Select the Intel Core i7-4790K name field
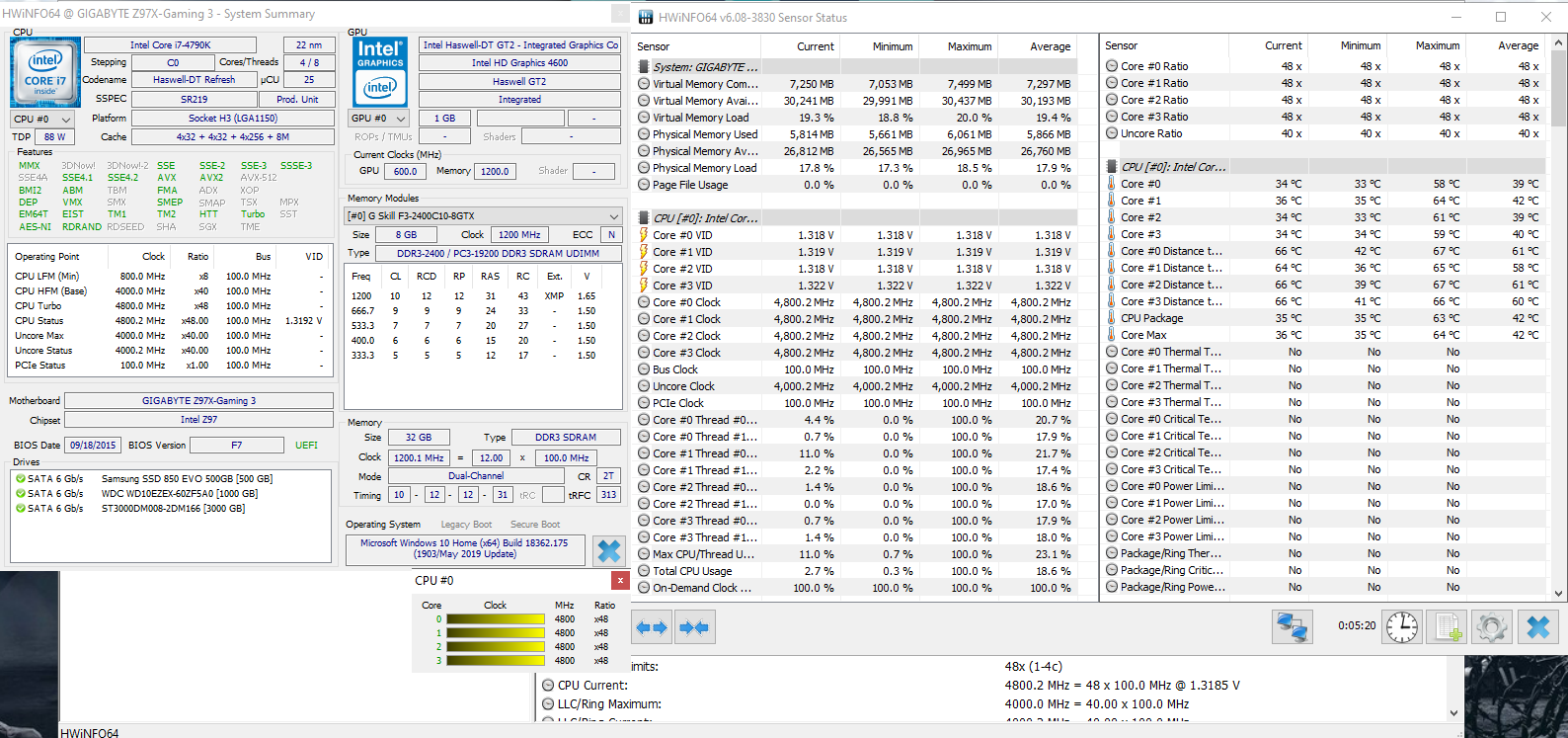 tap(170, 44)
